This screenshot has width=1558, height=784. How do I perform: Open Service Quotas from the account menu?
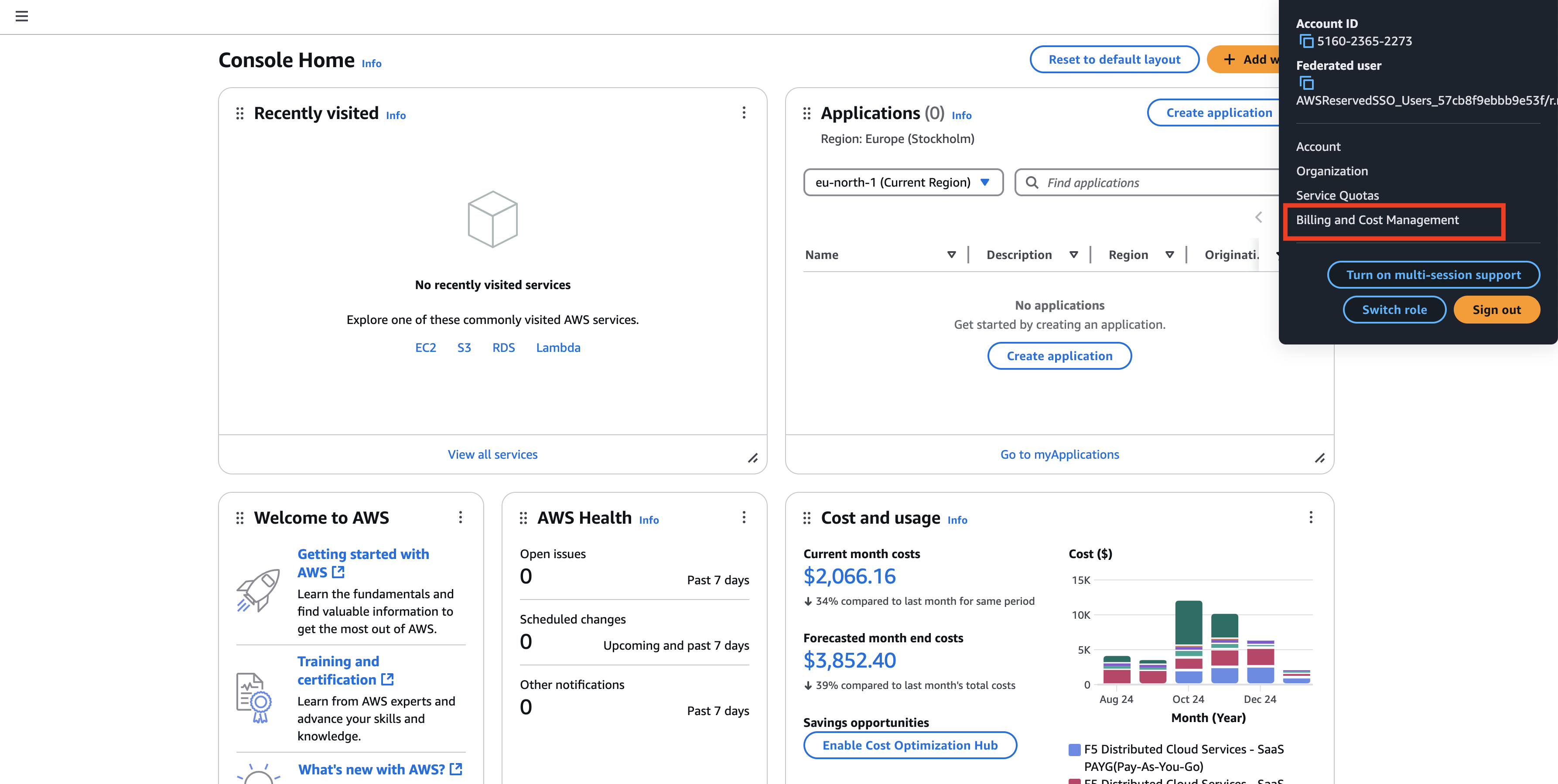pos(1337,194)
